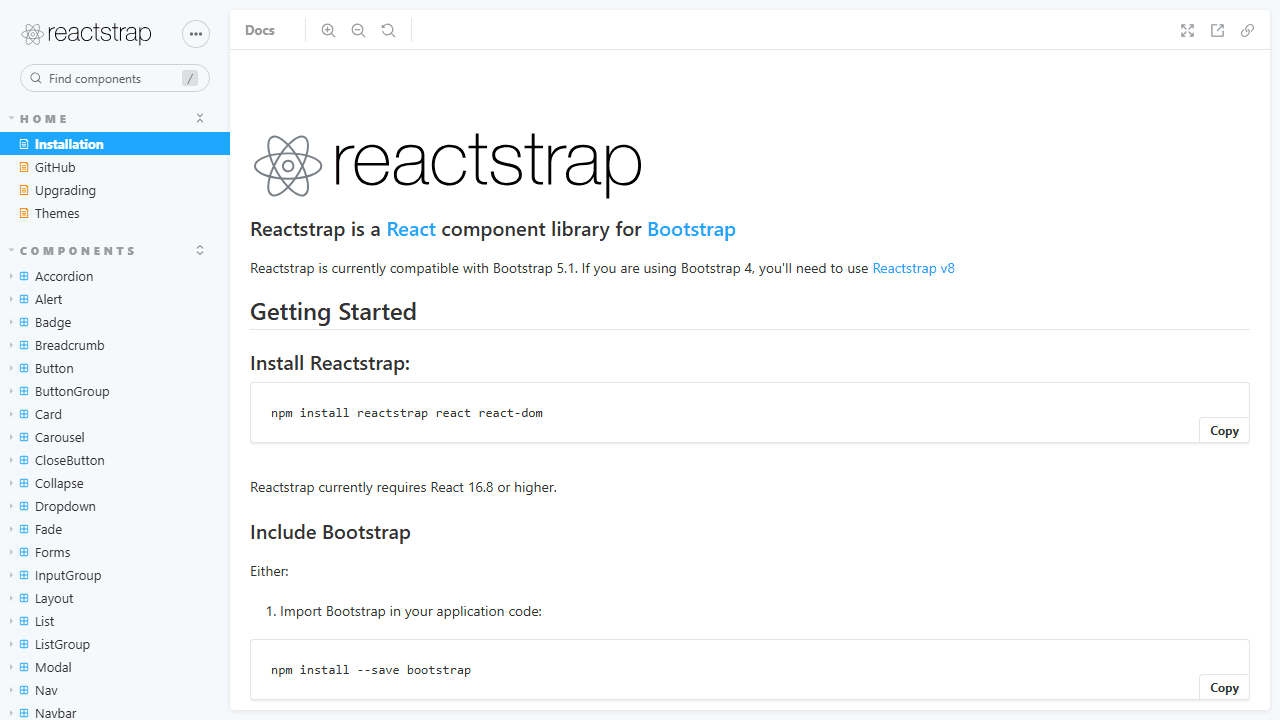Image resolution: width=1280 pixels, height=720 pixels.
Task: Open canvas in new tab icon
Action: [1217, 31]
